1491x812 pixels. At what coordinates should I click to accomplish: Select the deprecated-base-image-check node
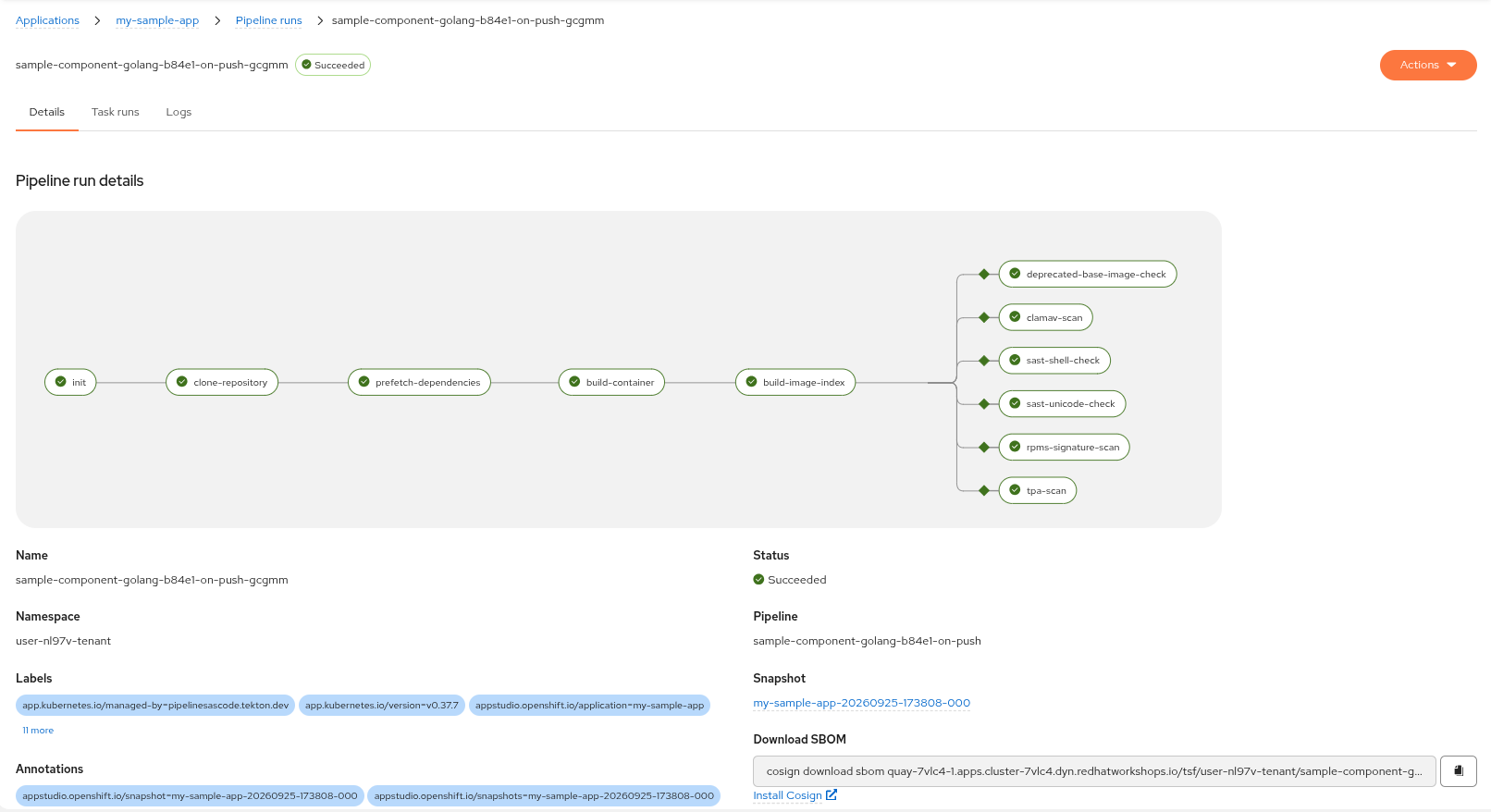[1088, 274]
